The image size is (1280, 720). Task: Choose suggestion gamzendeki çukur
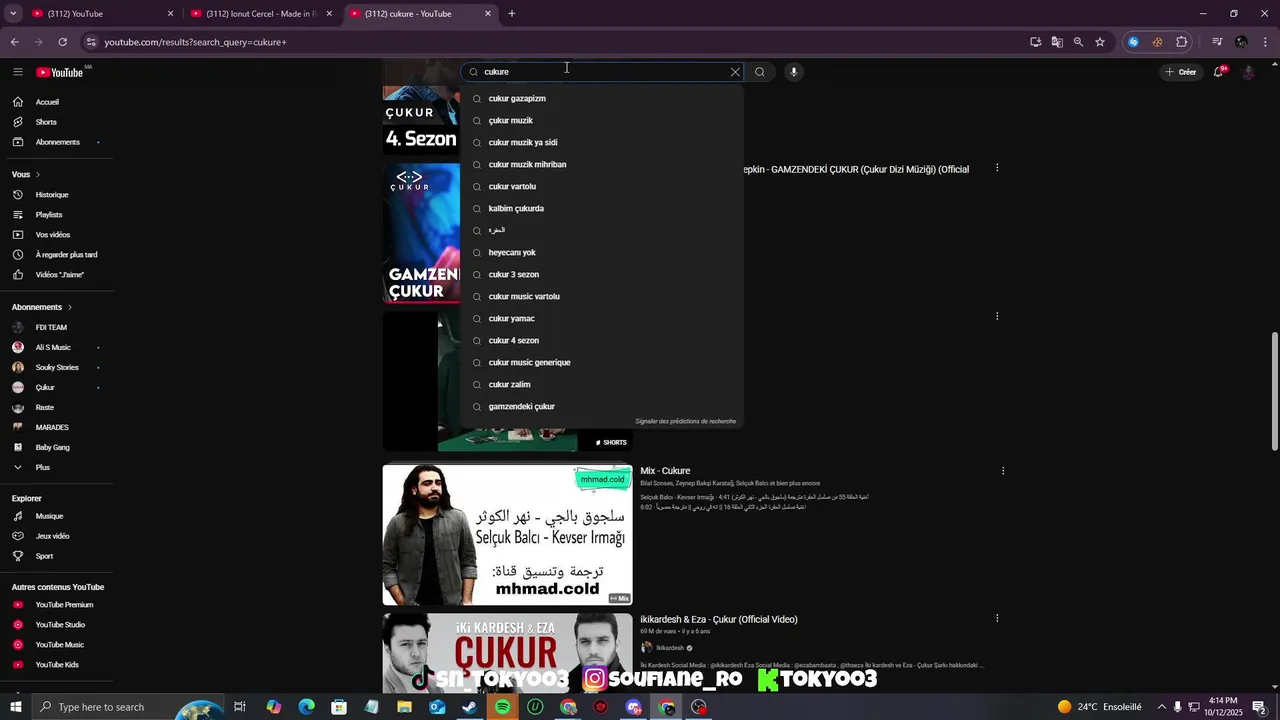pyautogui.click(x=602, y=407)
